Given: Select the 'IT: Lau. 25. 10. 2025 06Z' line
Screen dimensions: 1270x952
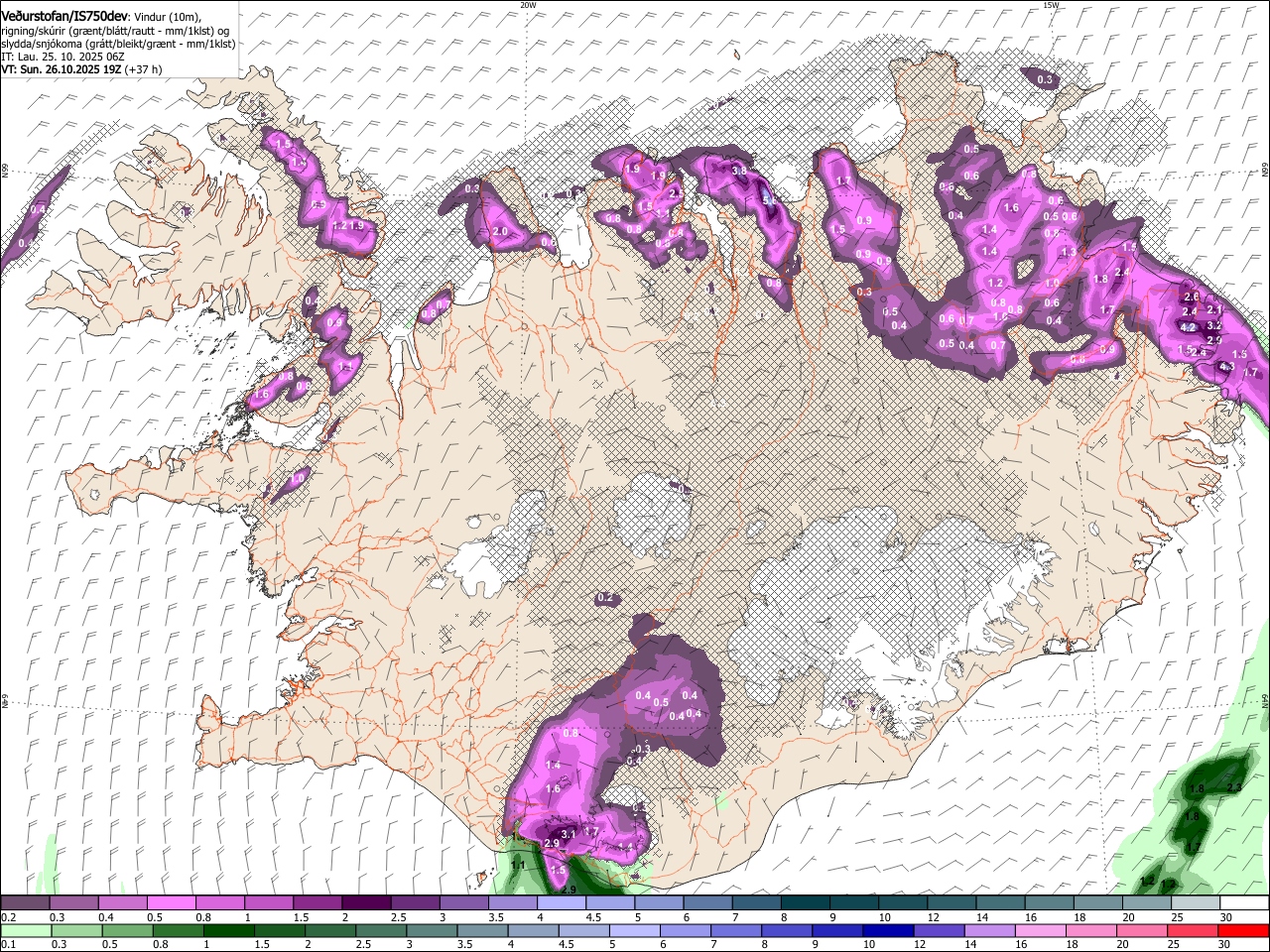Looking at the screenshot, I should coord(63,57).
